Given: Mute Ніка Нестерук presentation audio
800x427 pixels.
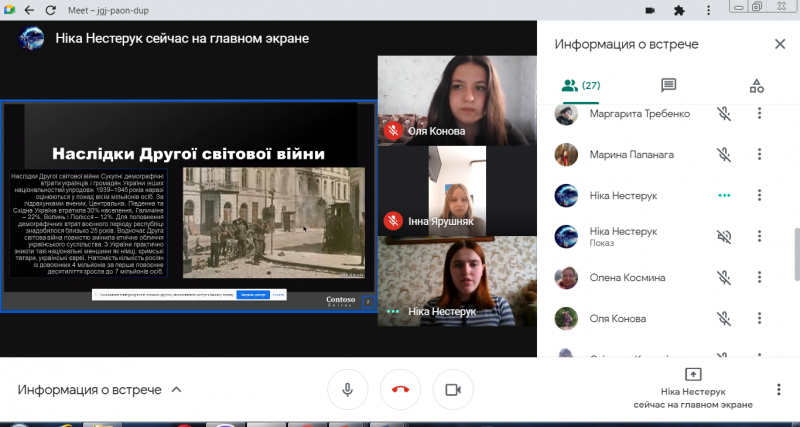Looking at the screenshot, I should point(723,236).
